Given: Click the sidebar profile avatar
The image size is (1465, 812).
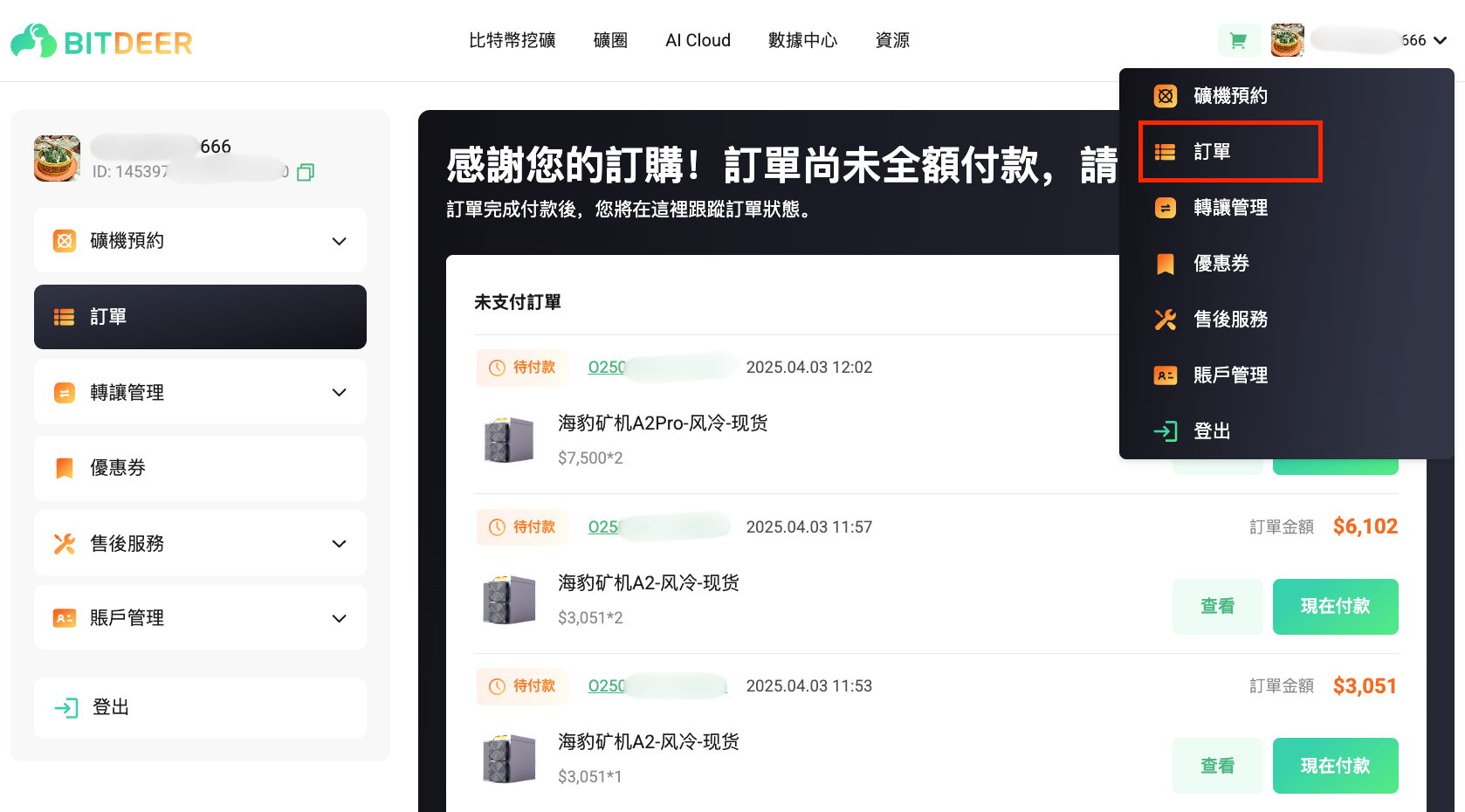Looking at the screenshot, I should [x=57, y=158].
